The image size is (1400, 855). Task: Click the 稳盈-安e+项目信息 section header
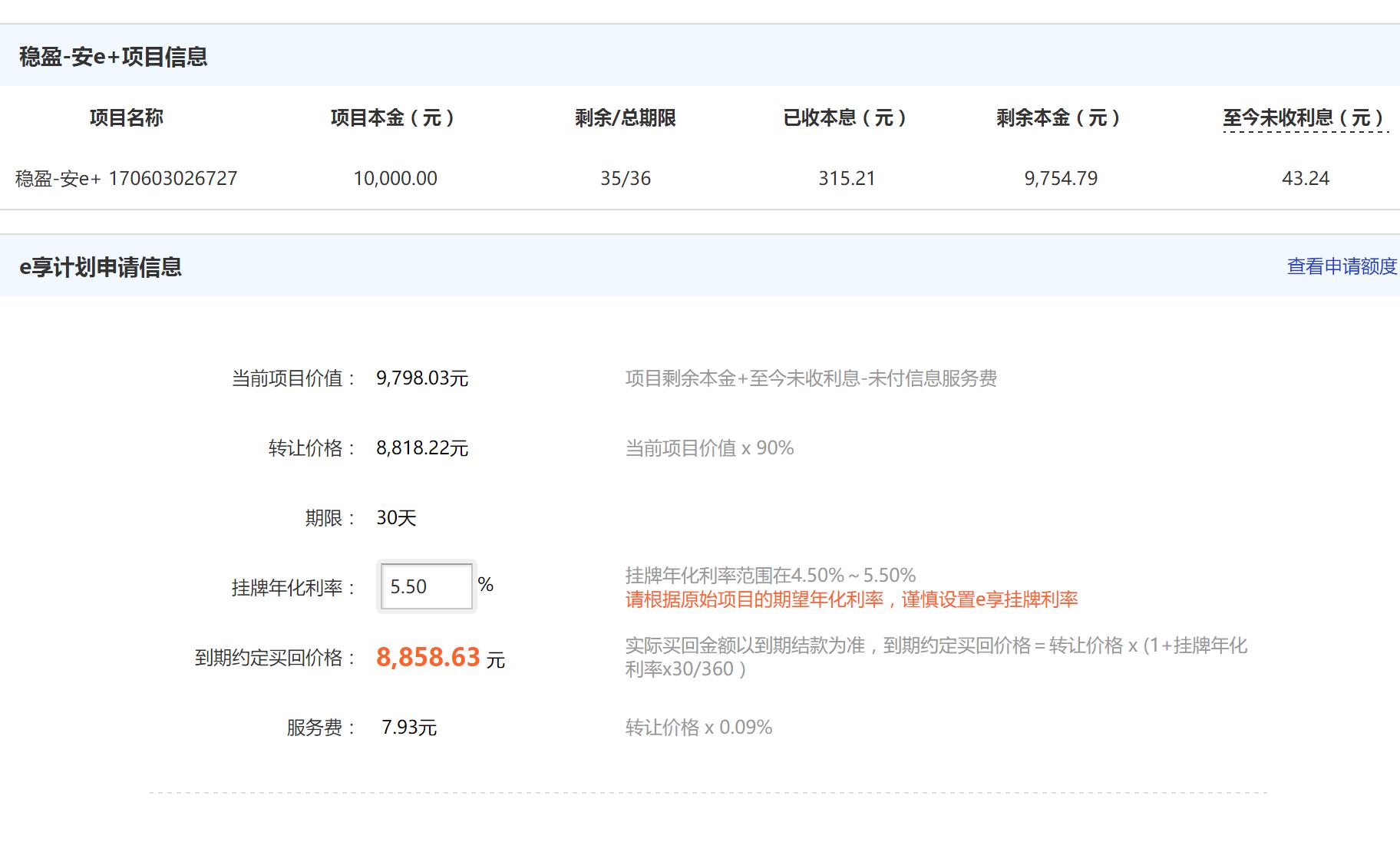click(112, 56)
